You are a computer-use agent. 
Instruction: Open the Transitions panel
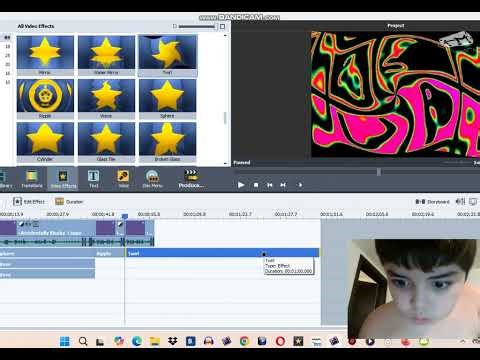coord(32,179)
